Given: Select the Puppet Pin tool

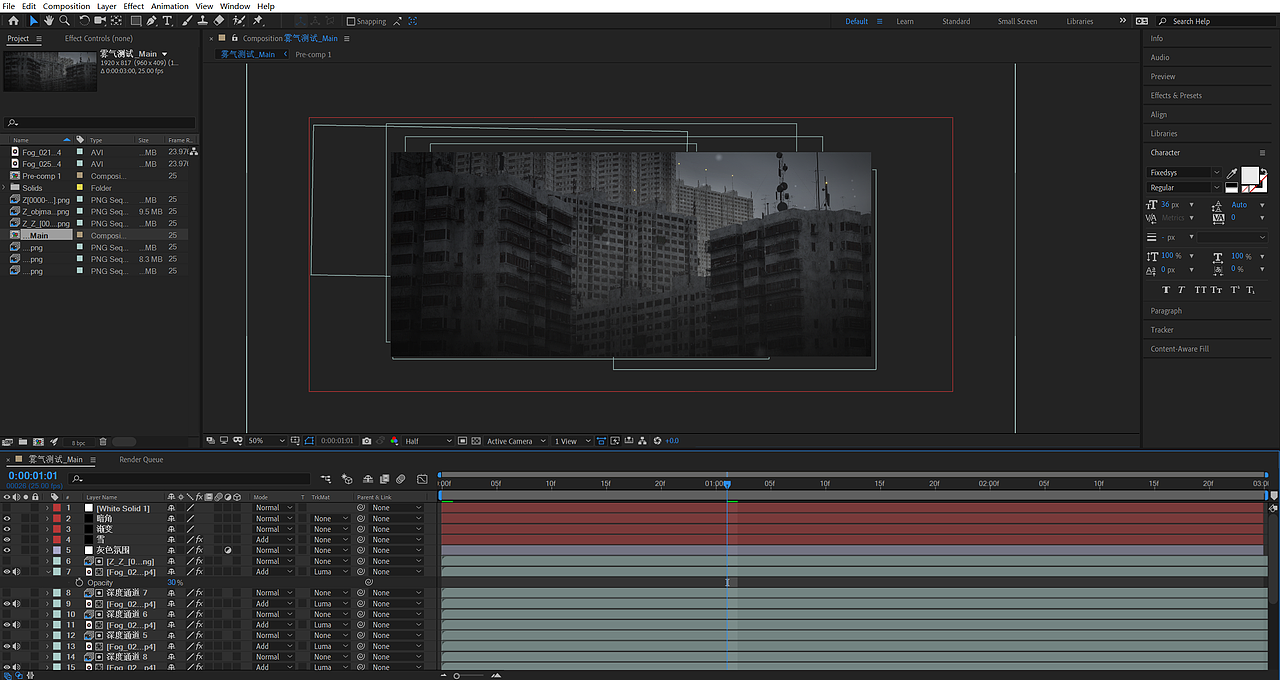Looking at the screenshot, I should click(x=258, y=20).
